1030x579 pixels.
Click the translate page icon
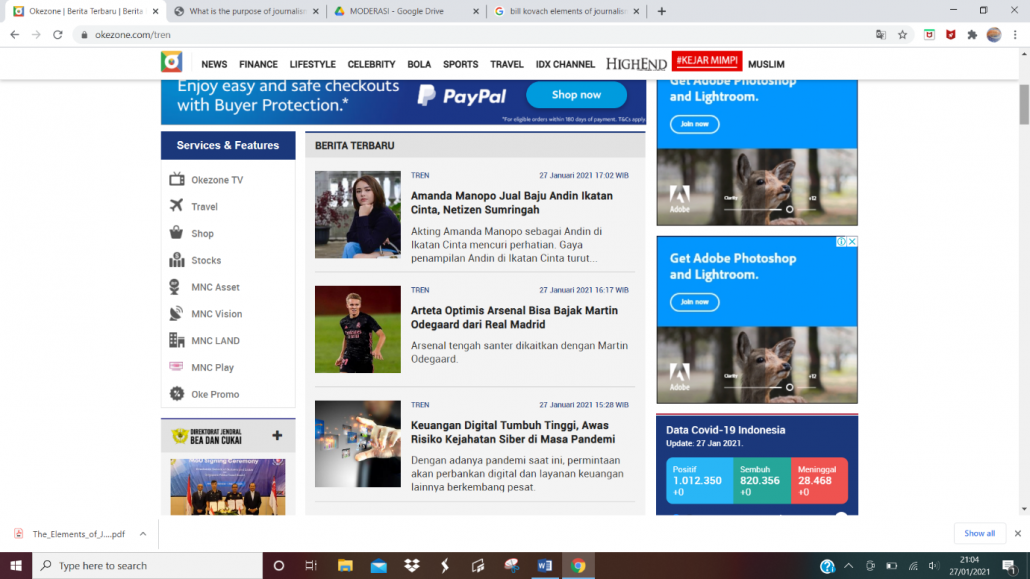[881, 35]
